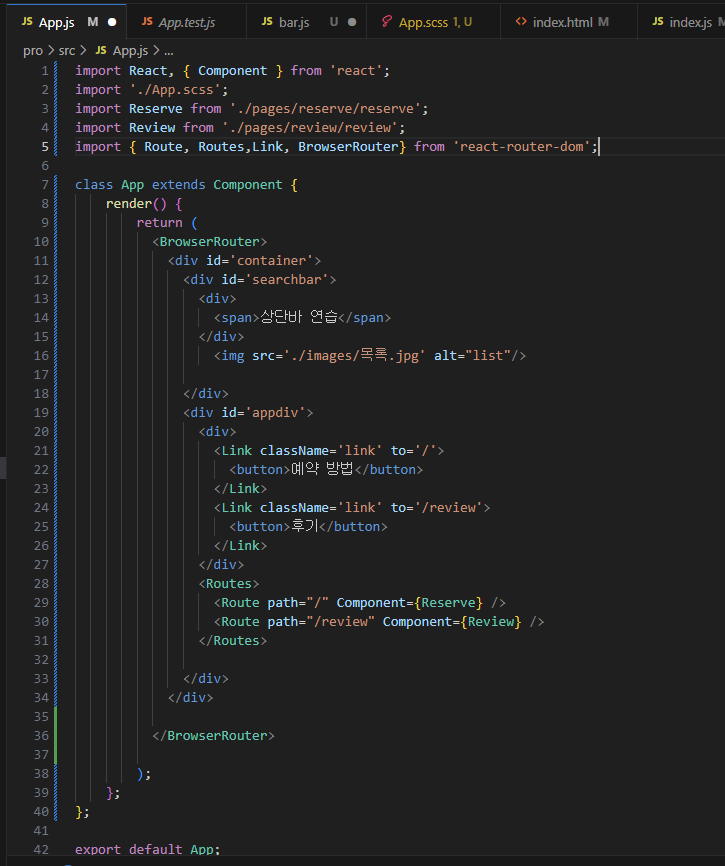Click 'render()' method name

point(136,204)
